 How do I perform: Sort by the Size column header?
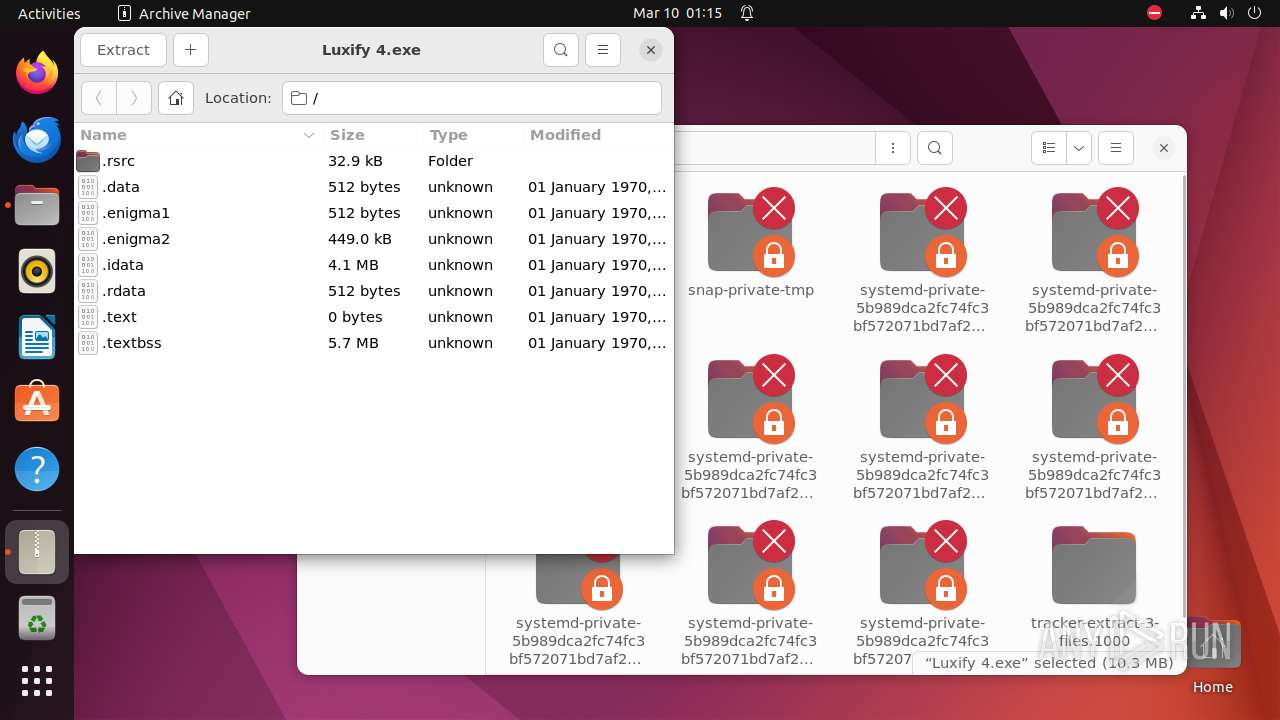click(x=372, y=135)
